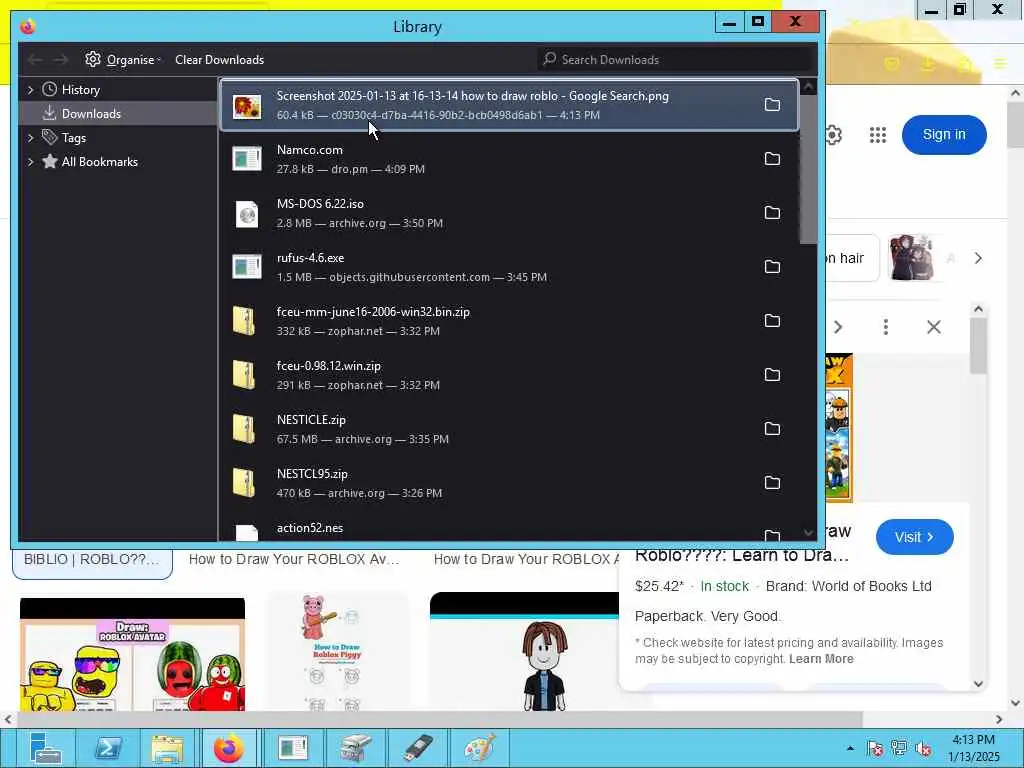Select Downloads in Library sidebar
This screenshot has width=1024, height=768.
118,114
